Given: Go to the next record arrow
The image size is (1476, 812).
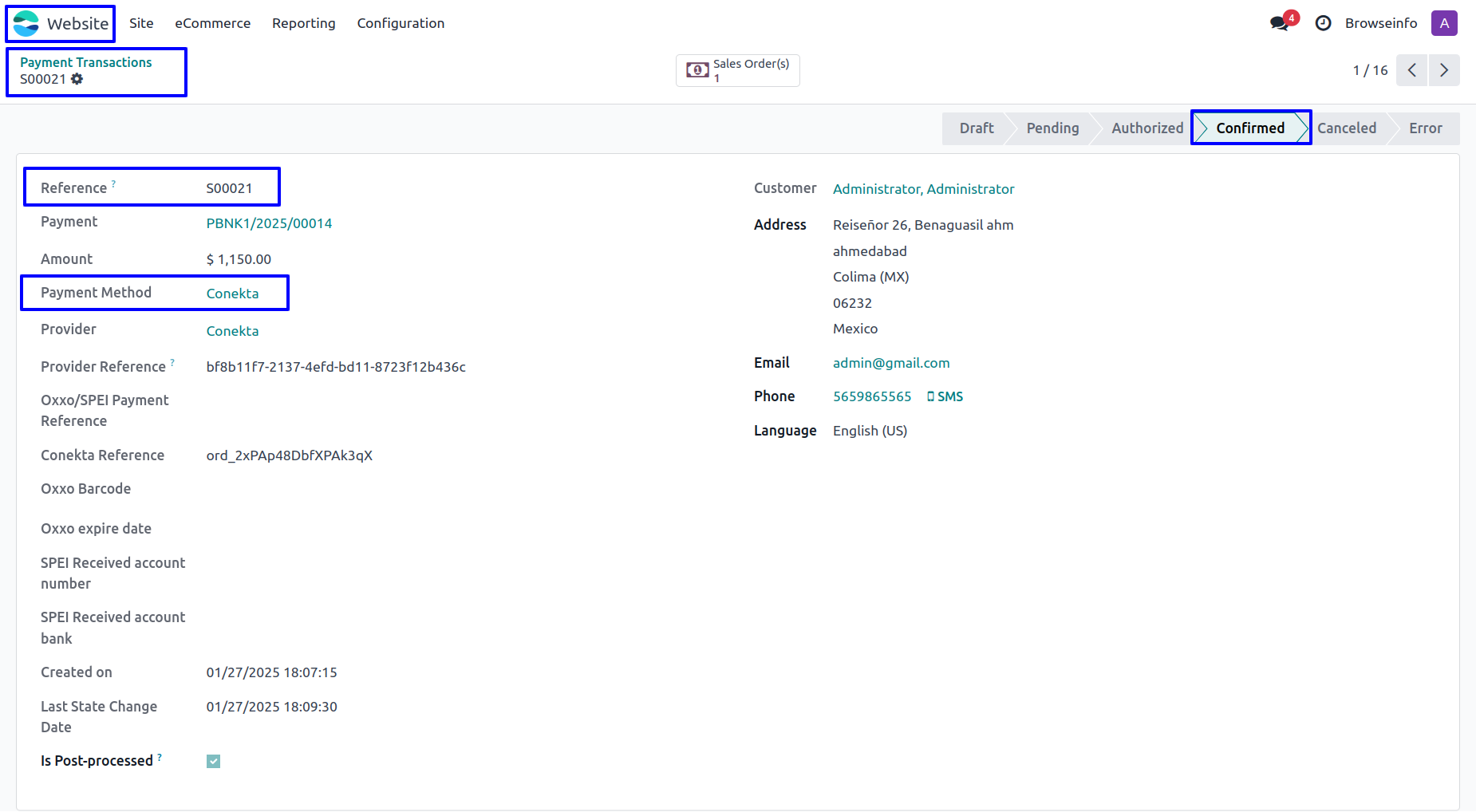Looking at the screenshot, I should coord(1444,70).
